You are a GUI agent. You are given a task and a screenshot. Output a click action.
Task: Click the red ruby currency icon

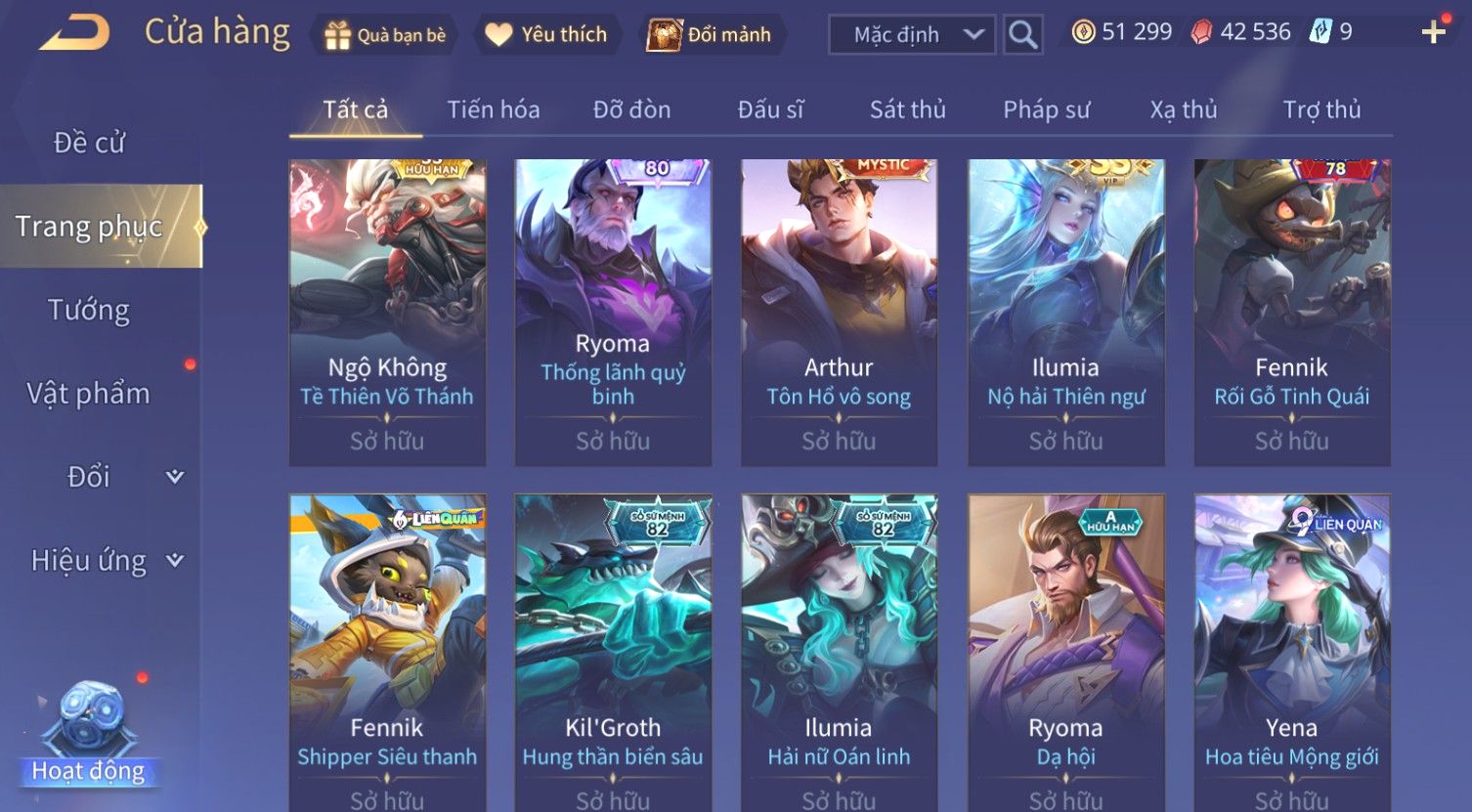tap(1201, 32)
